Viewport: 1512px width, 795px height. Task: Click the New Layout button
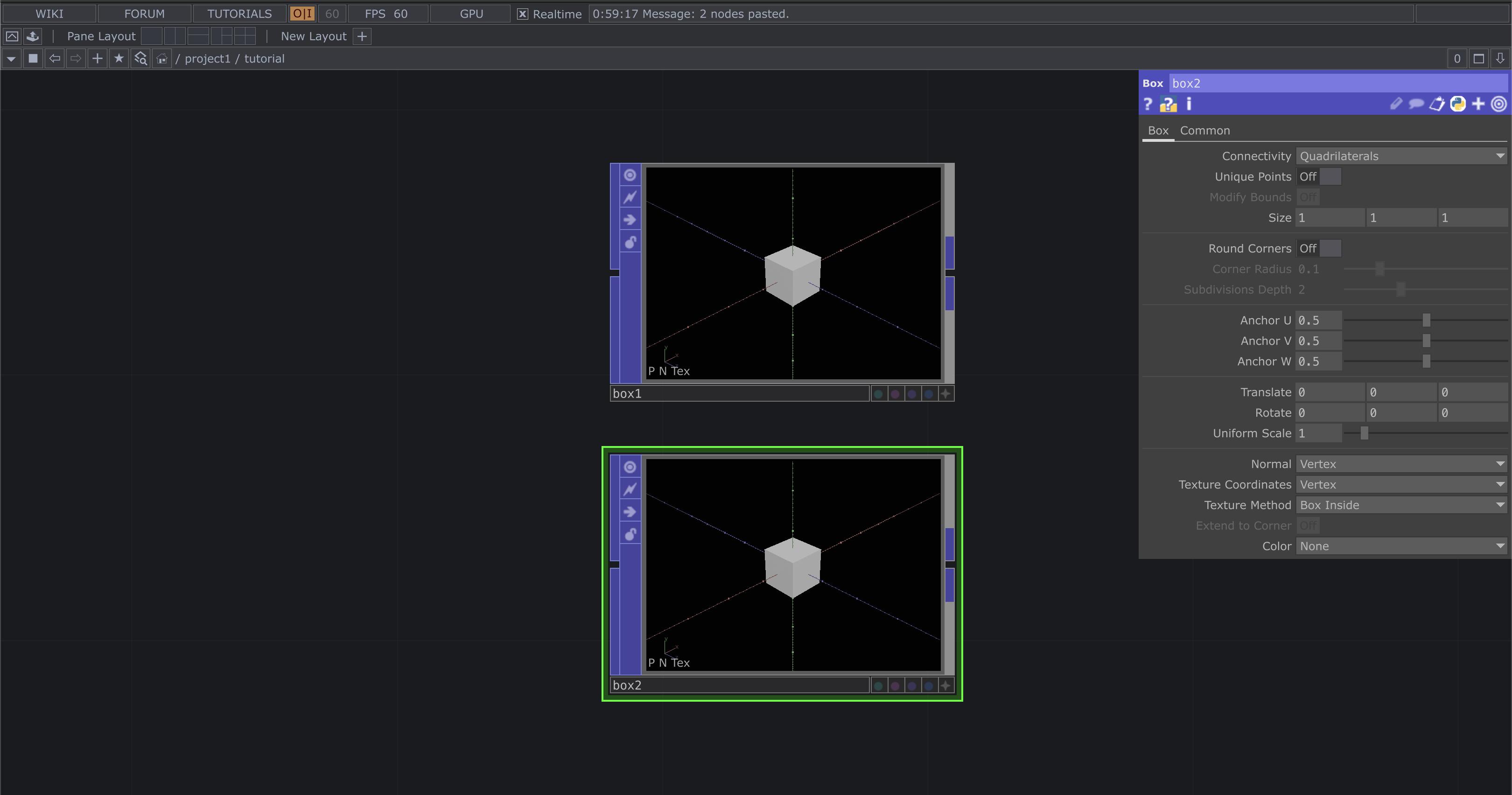314,36
